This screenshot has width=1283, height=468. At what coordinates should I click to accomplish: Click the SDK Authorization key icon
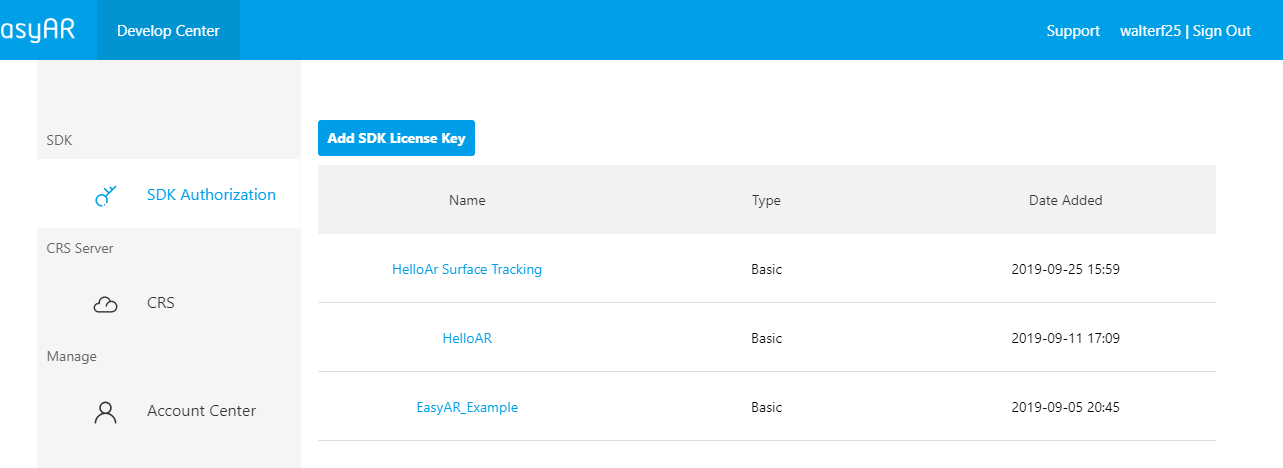point(106,195)
